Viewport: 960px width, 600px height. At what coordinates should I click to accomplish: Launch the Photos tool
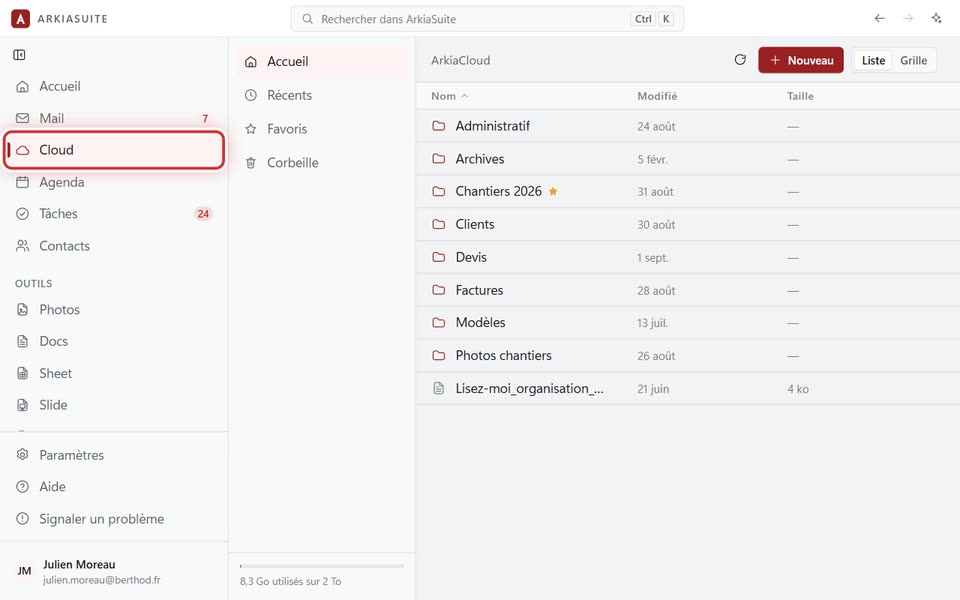[x=114, y=309]
